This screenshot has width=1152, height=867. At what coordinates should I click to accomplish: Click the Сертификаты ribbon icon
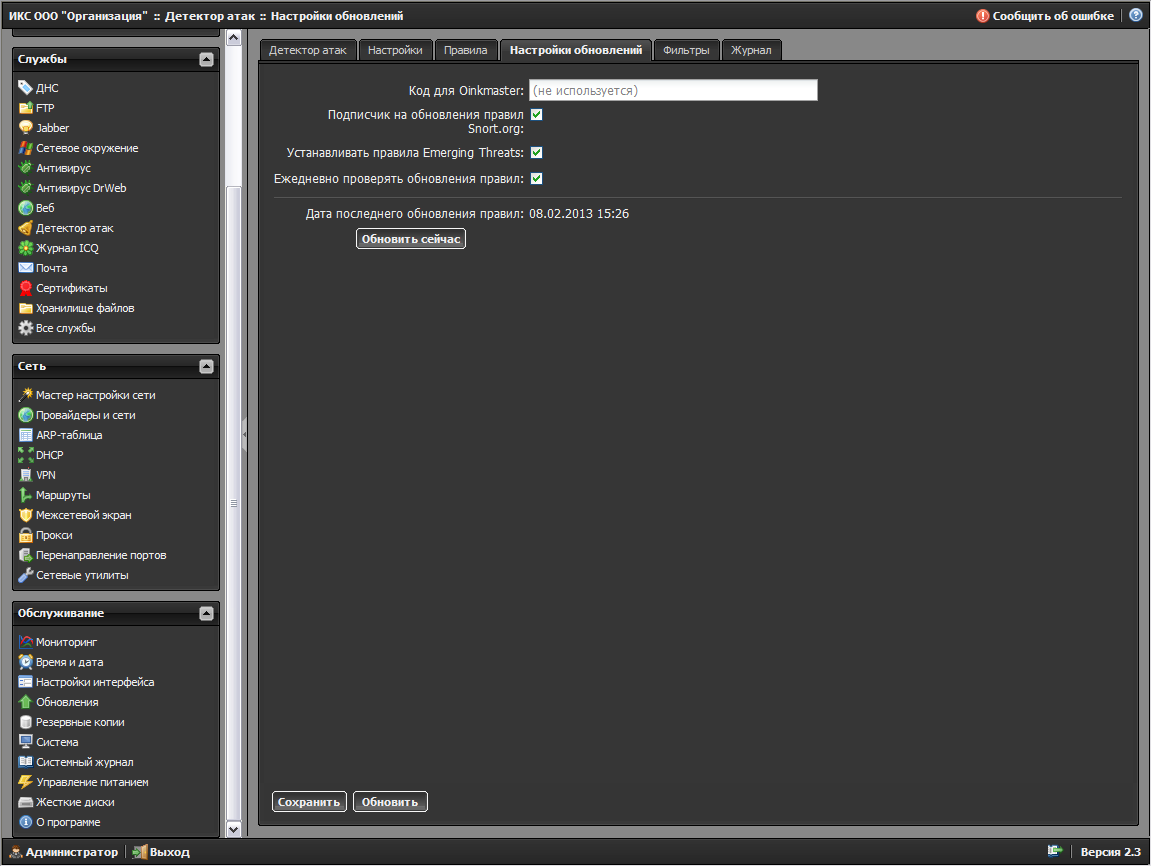[x=26, y=288]
